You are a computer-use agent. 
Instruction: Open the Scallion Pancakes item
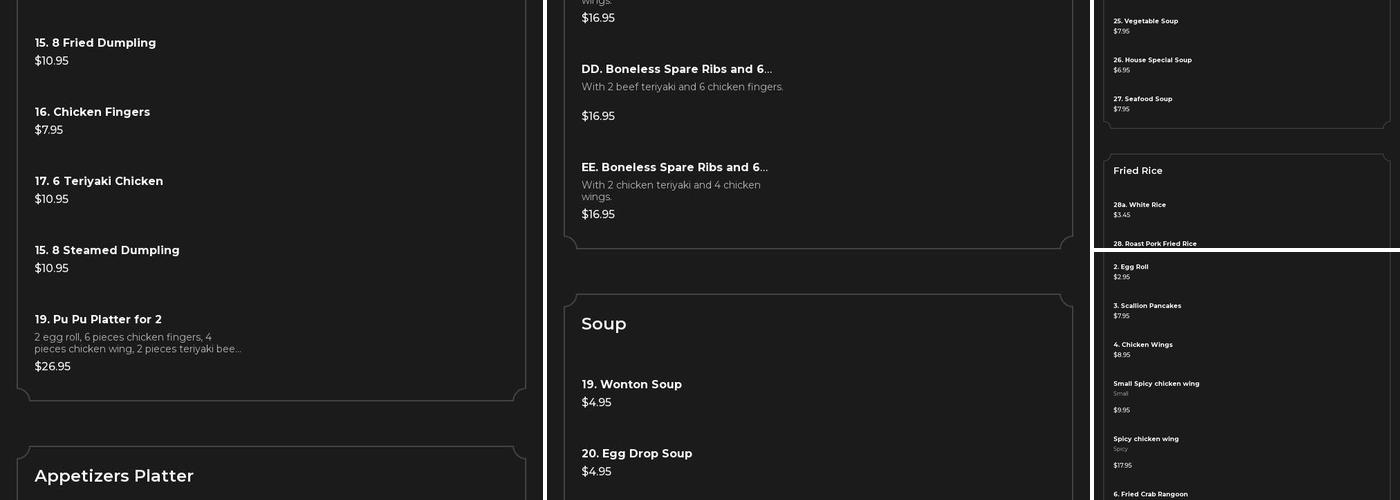point(1147,306)
